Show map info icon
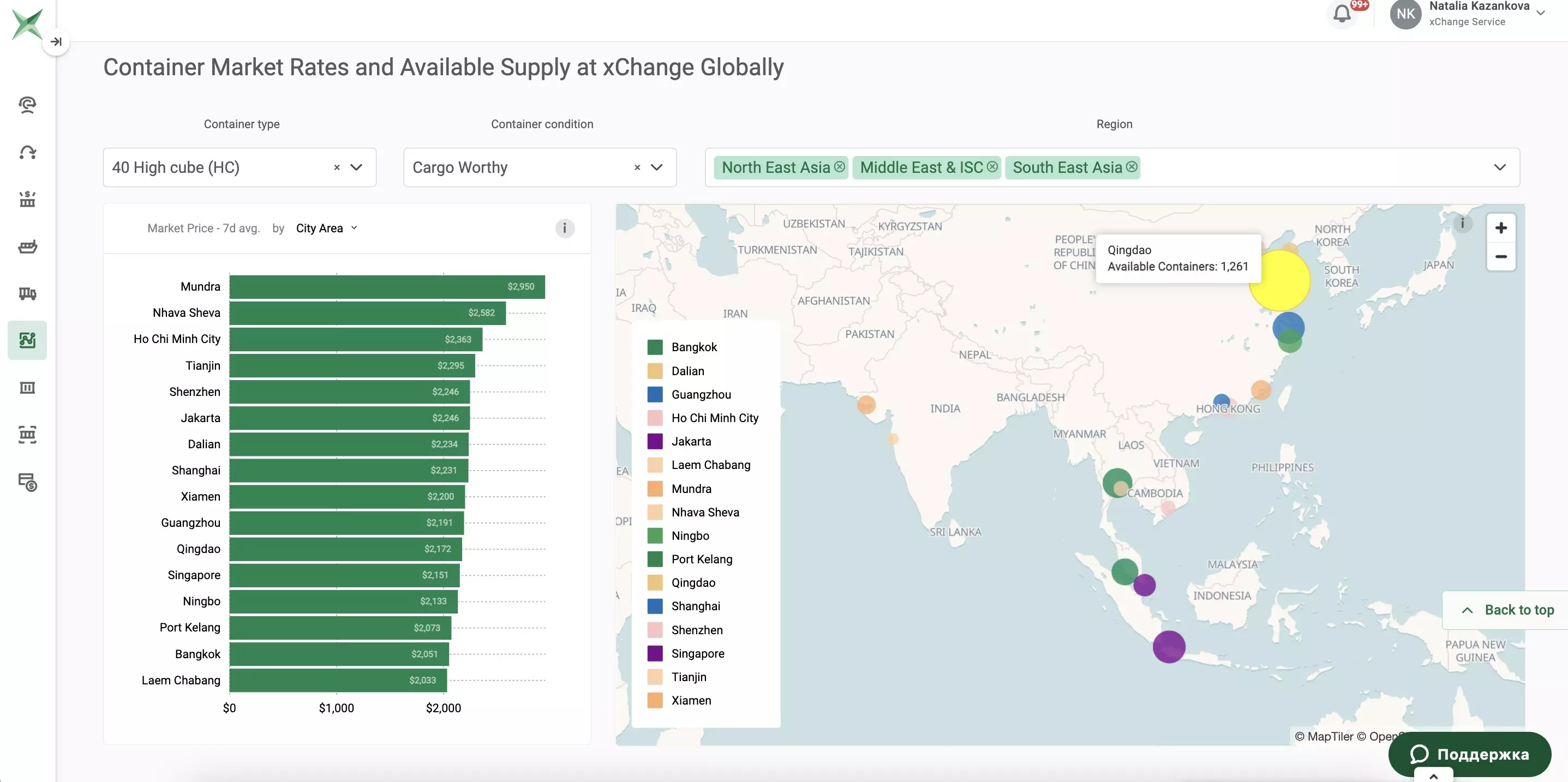Viewport: 1568px width, 782px height. (x=1462, y=222)
